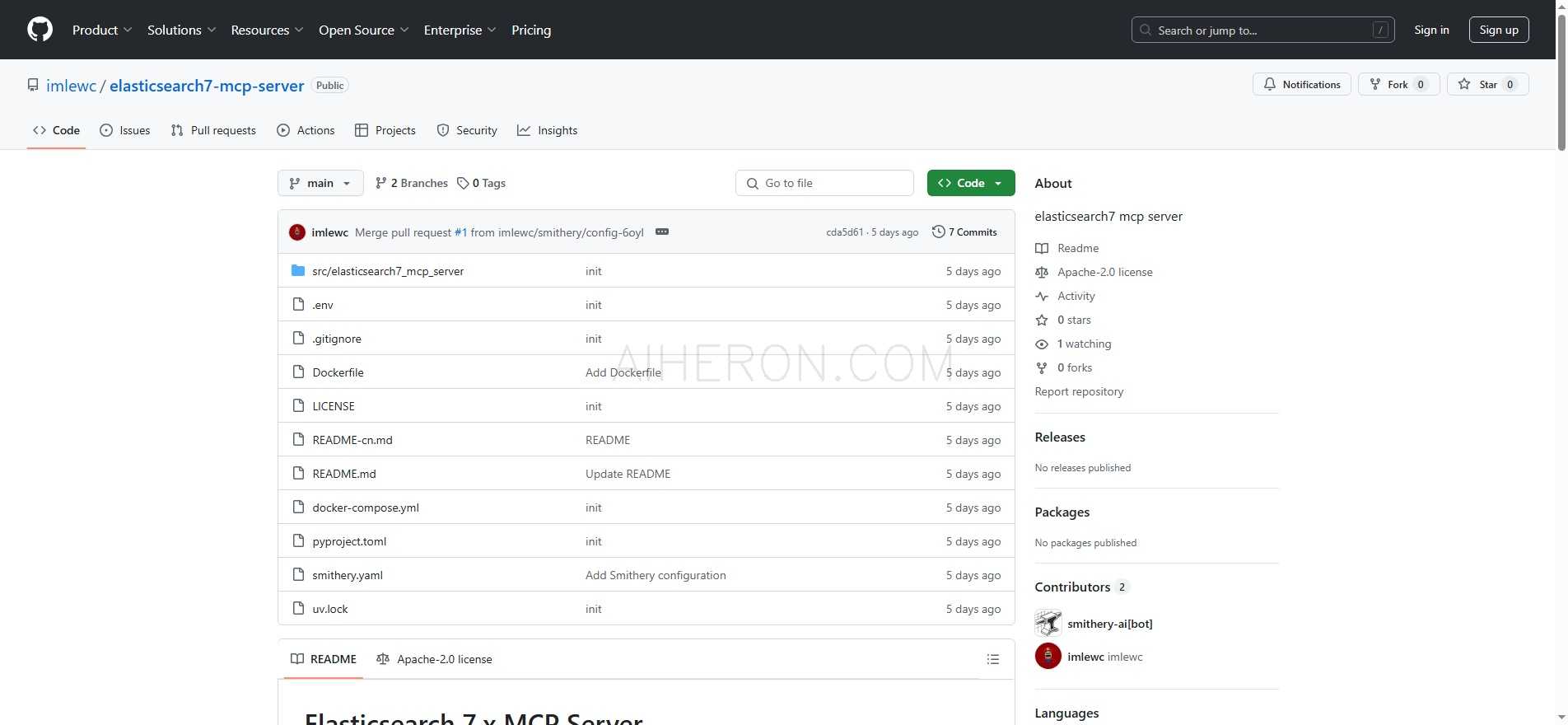Click the 7 Commits history icon
The height and width of the screenshot is (725, 1568).
(938, 232)
